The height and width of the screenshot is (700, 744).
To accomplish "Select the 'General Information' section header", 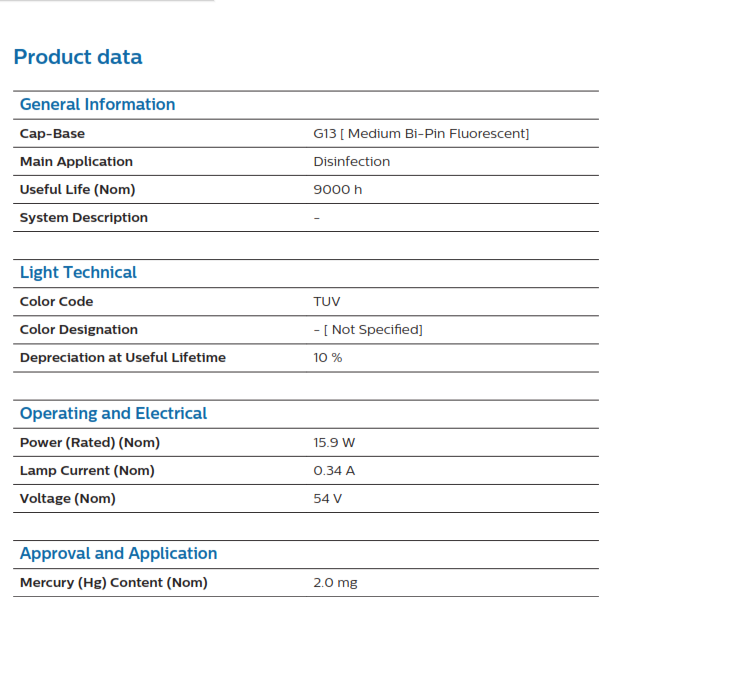I will (97, 104).
